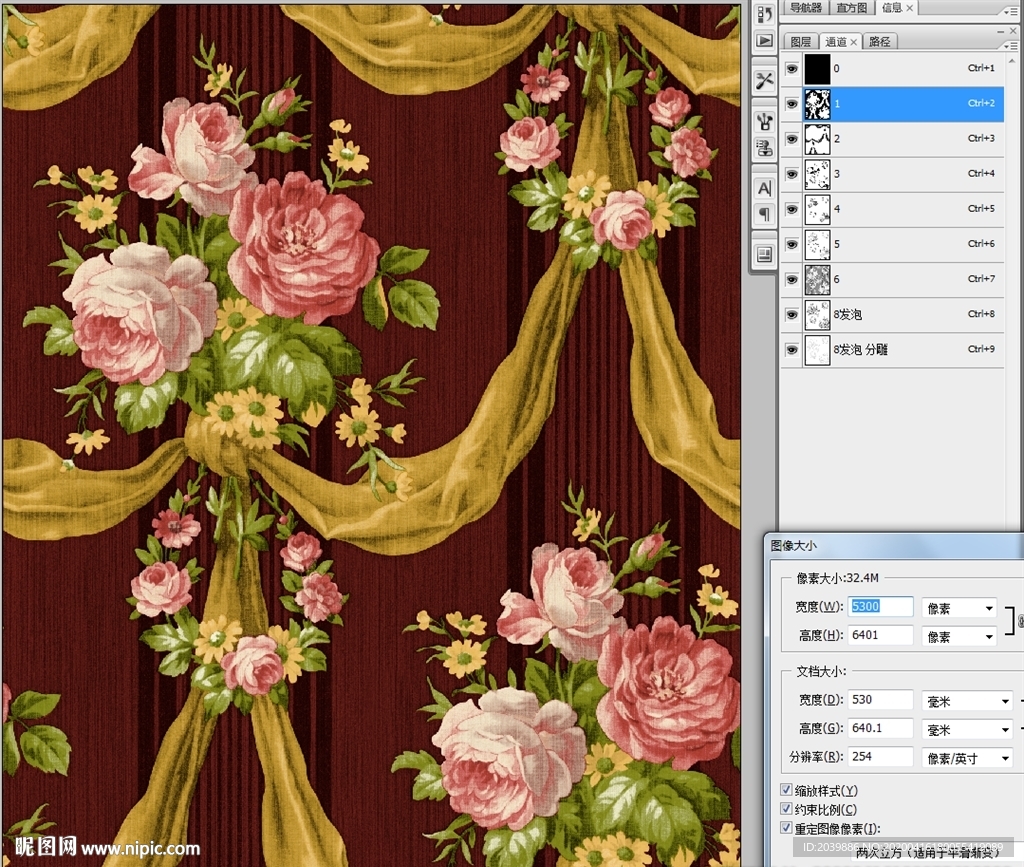The image size is (1024, 867).
Task: Disable the 重定图像像素 checkbox
Action: point(787,828)
